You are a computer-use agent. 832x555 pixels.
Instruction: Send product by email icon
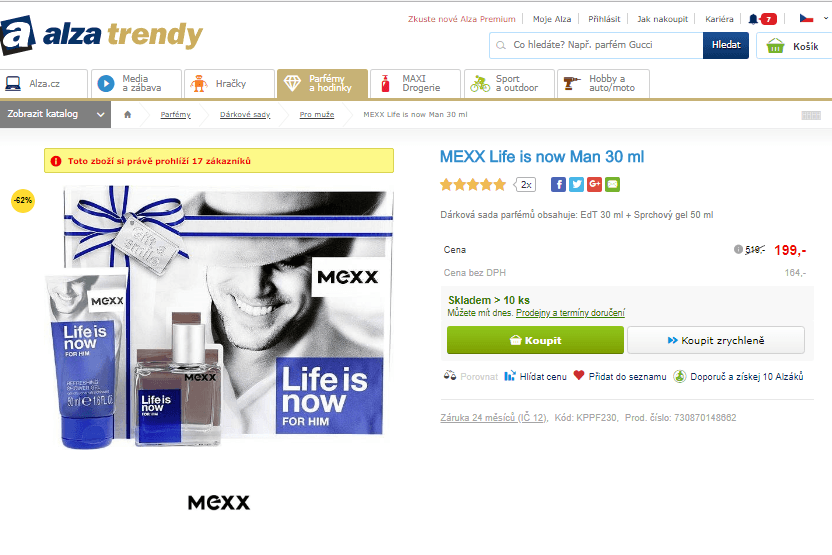[612, 185]
